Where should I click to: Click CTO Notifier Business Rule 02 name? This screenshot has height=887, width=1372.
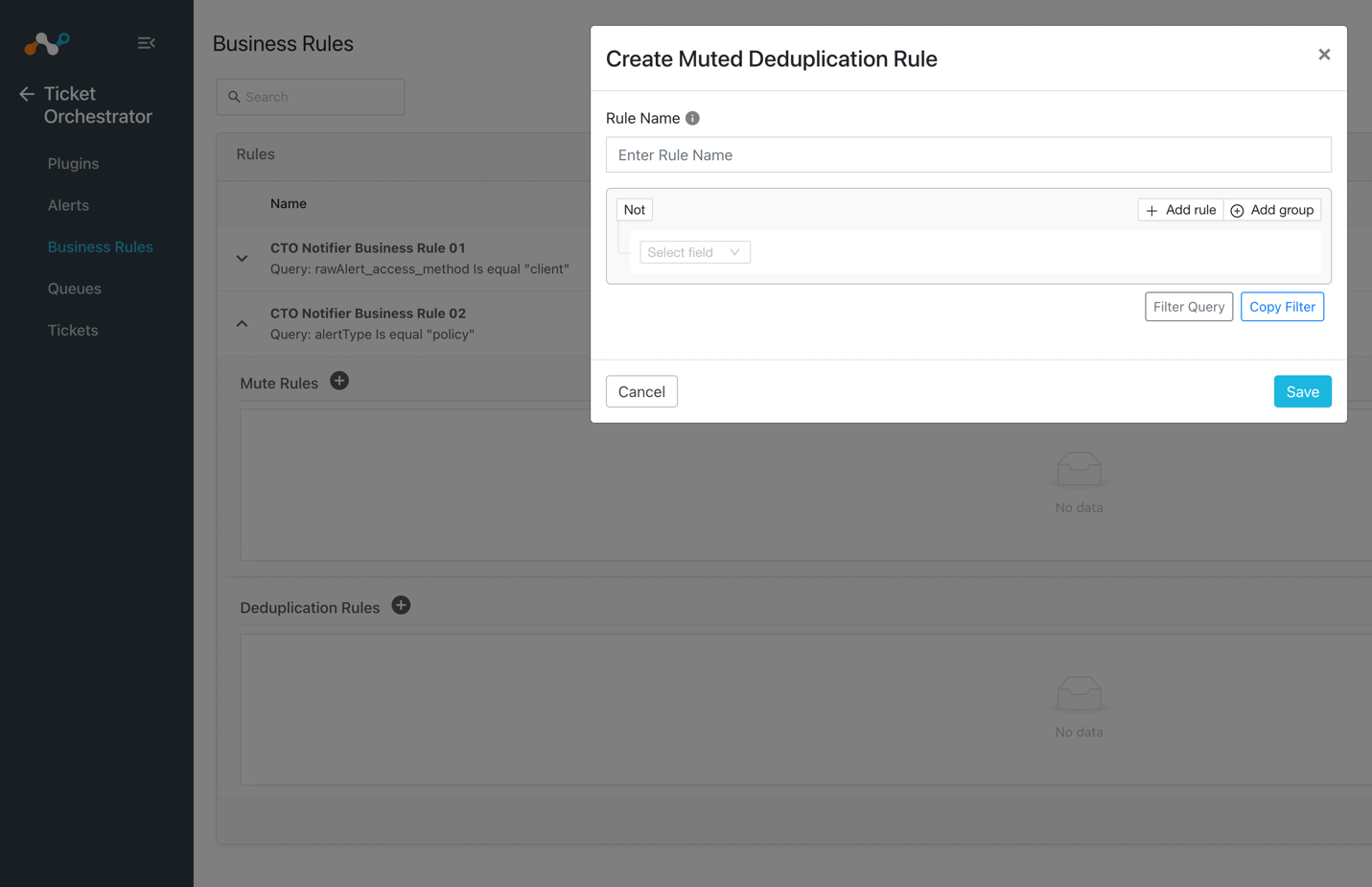pyautogui.click(x=368, y=314)
